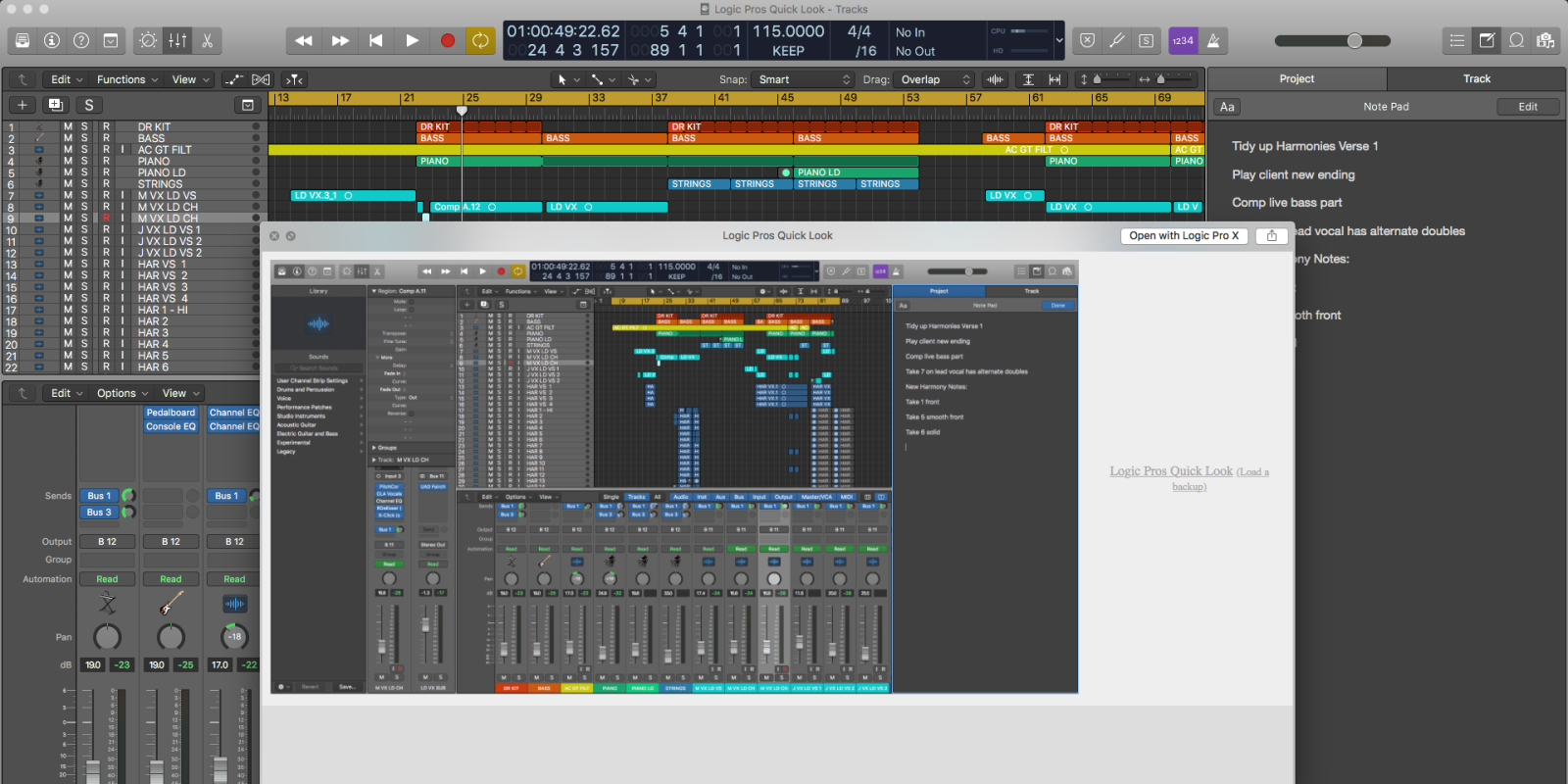Viewport: 1568px width, 784px height.
Task: Open the View menu in Tracks area
Action: click(x=190, y=79)
